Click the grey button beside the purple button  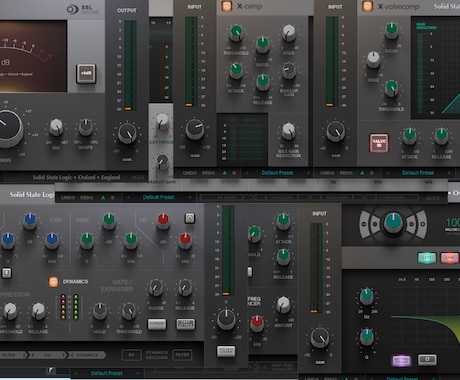[427, 359]
